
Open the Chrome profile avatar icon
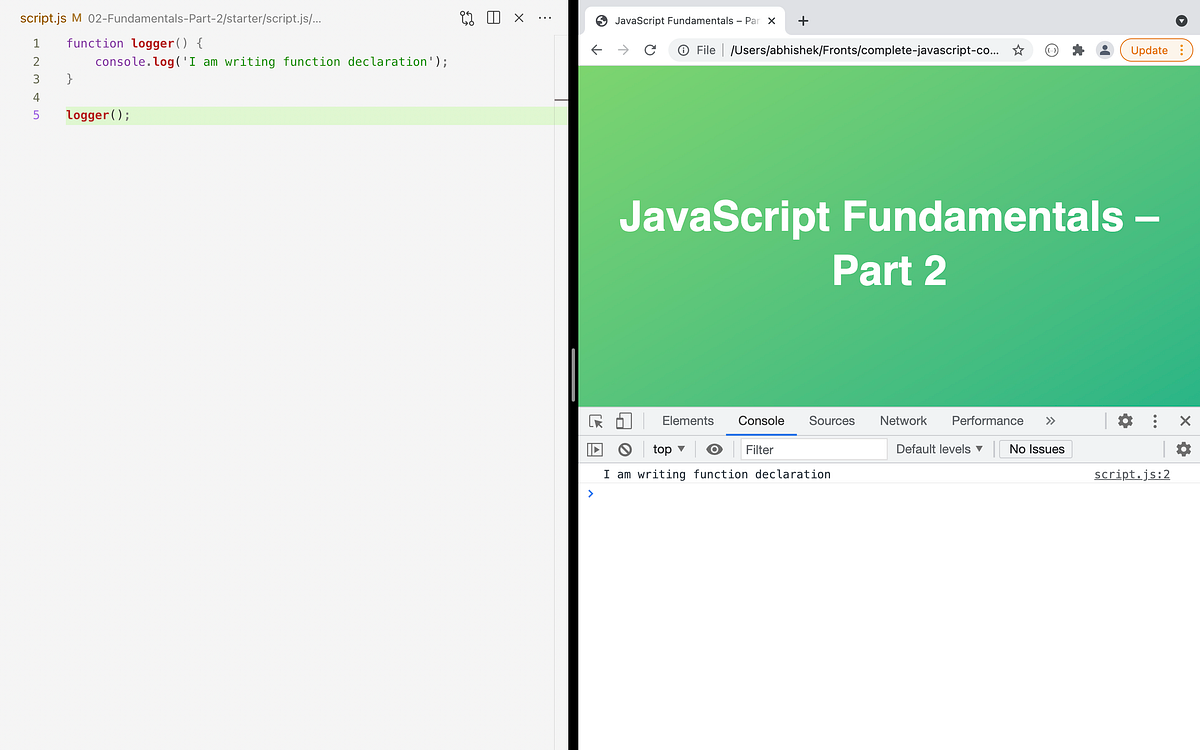pyautogui.click(x=1104, y=49)
